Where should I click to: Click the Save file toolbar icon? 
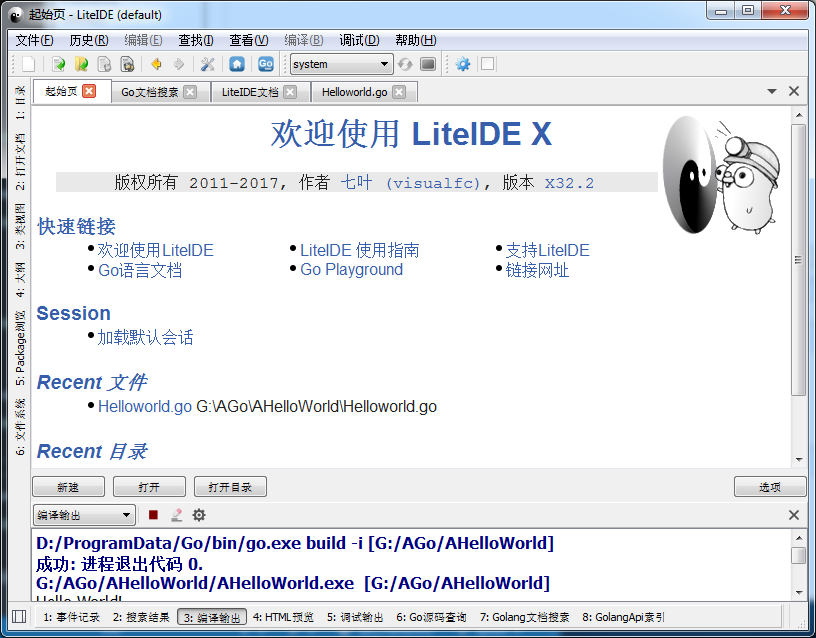pos(104,64)
